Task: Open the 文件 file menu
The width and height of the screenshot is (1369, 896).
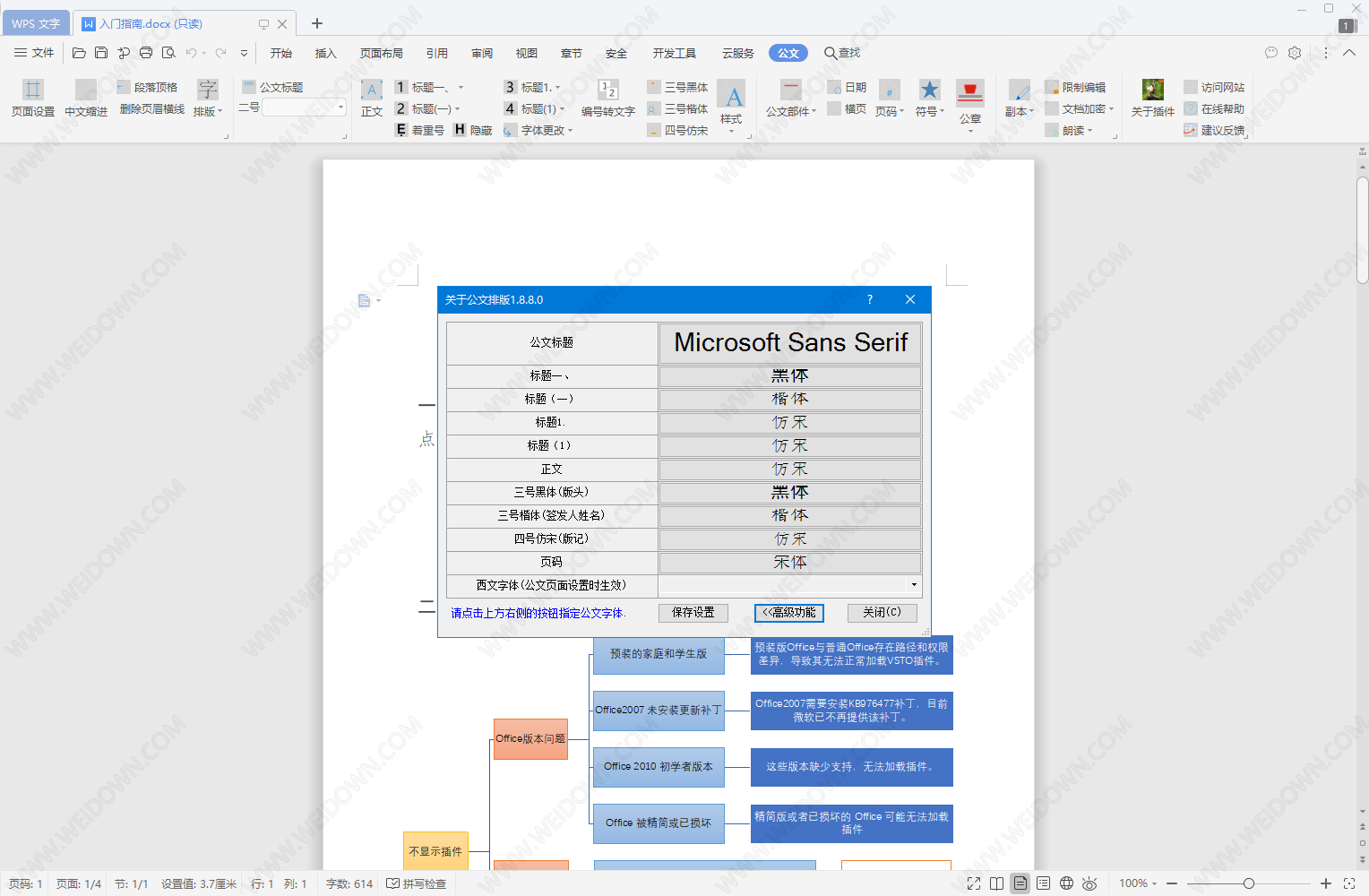Action: pos(34,53)
